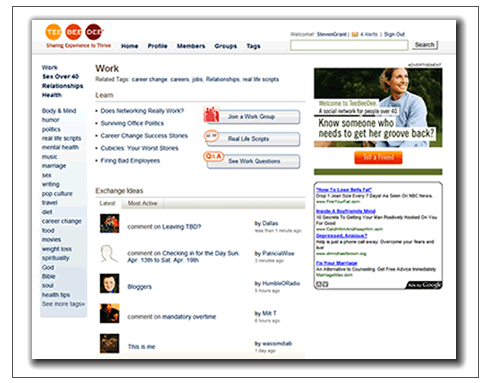Switch to the Latest tab
This screenshot has width=488, height=383.
coord(107,203)
